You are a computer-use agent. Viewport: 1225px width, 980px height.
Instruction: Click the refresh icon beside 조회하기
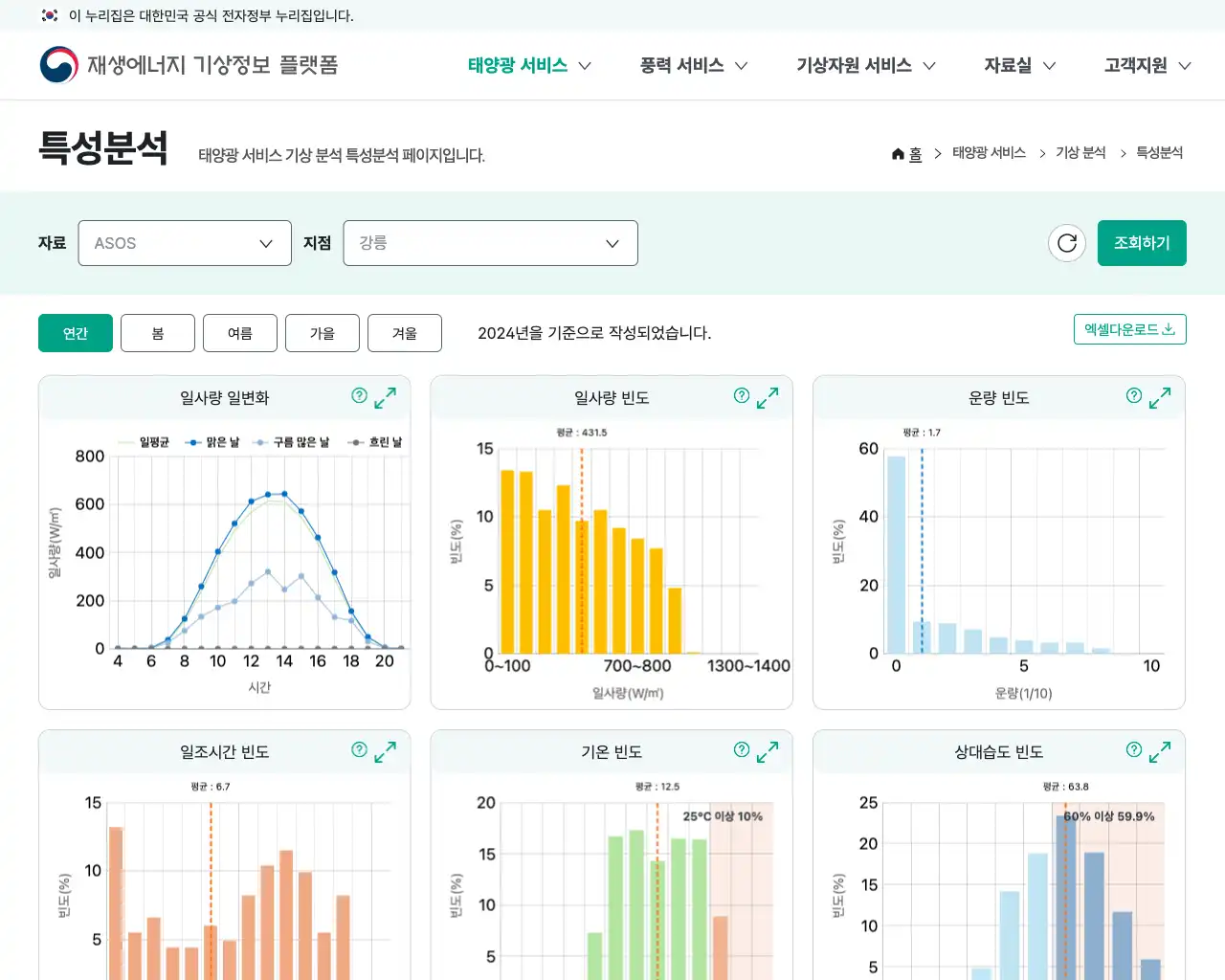tap(1067, 243)
